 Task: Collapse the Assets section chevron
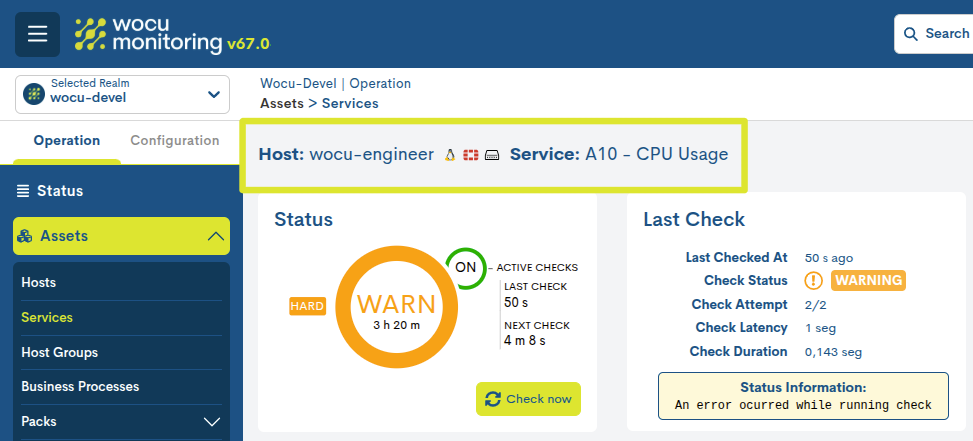pos(214,237)
